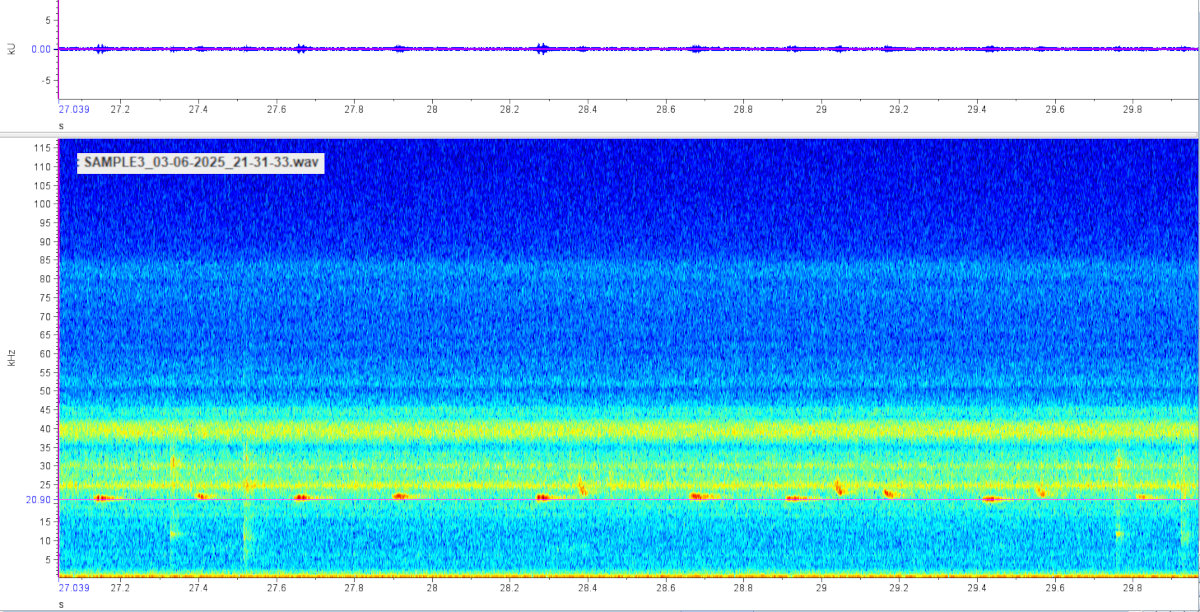
Task: Select the 50 kHz frequency axis tick
Action: [44, 391]
